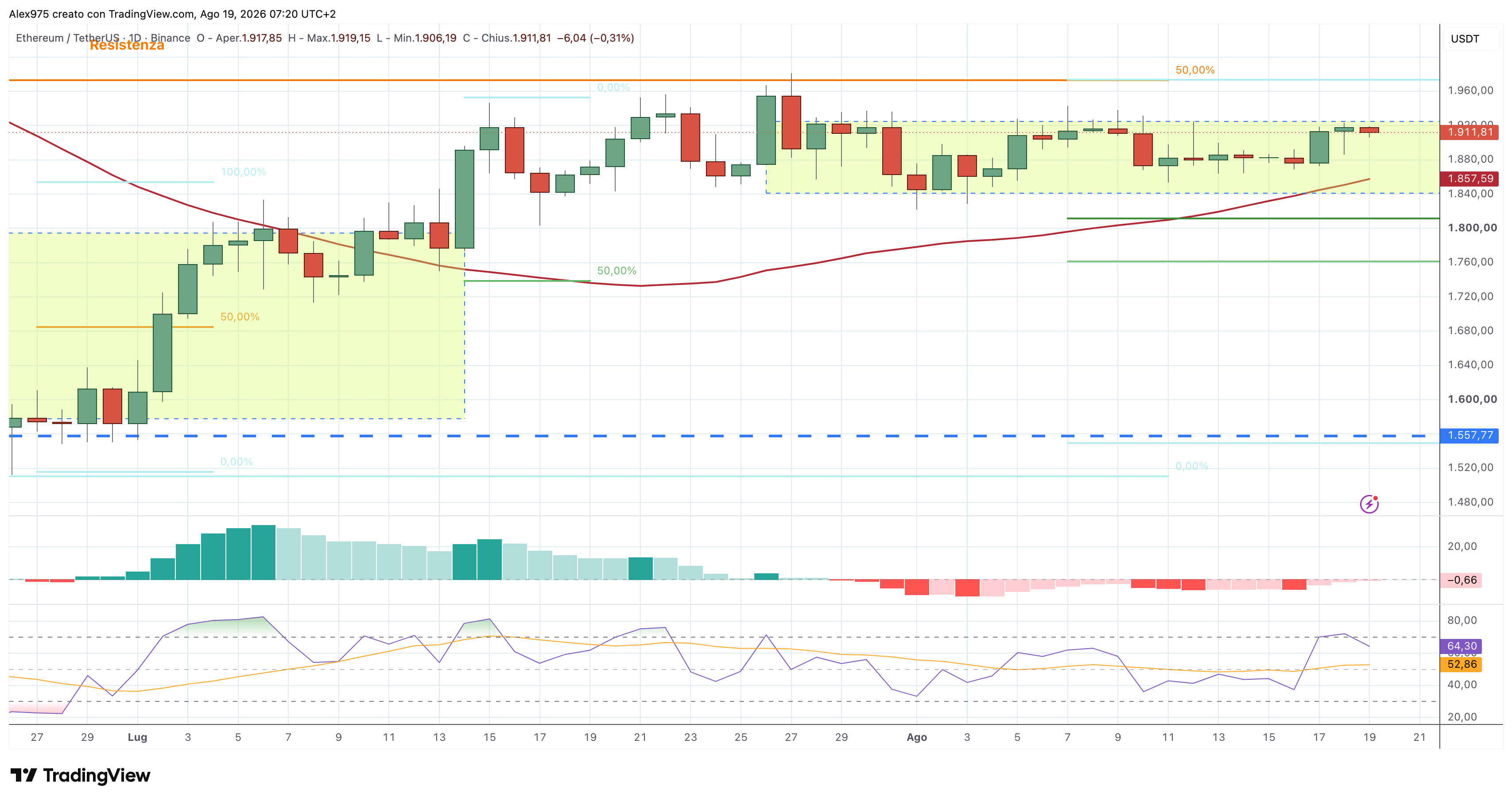Click the orange 52,86 RSI average label

(1461, 664)
